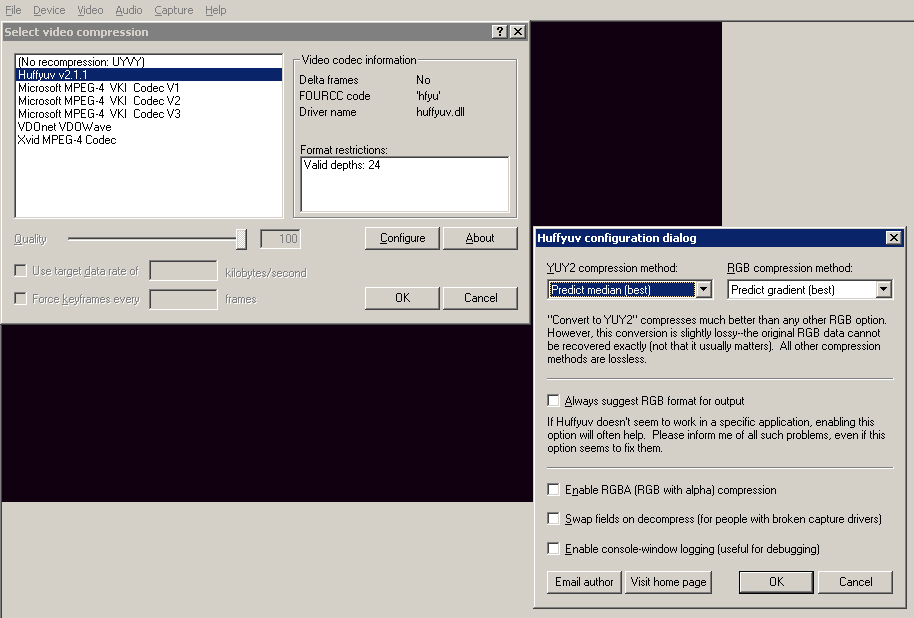914x618 pixels.
Task: Open the Device menu
Action: click(x=49, y=10)
